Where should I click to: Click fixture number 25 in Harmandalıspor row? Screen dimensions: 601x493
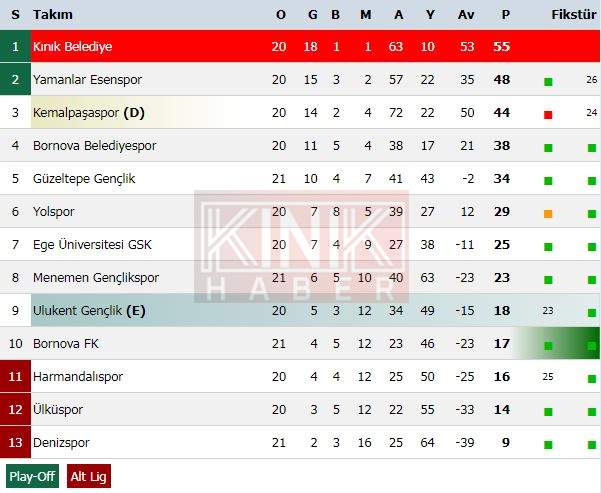coord(548,376)
